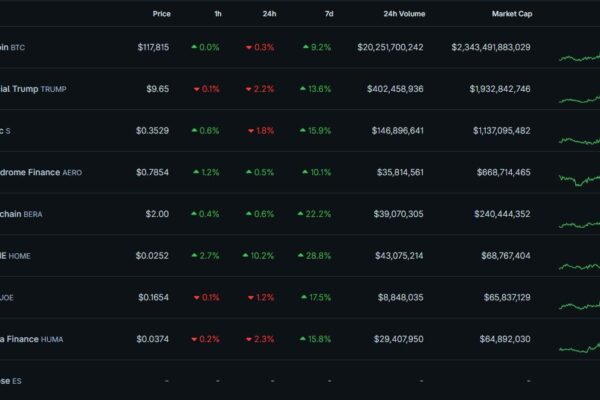
Task: Click BTC volume $20,251,700,242
Action: [390, 47]
